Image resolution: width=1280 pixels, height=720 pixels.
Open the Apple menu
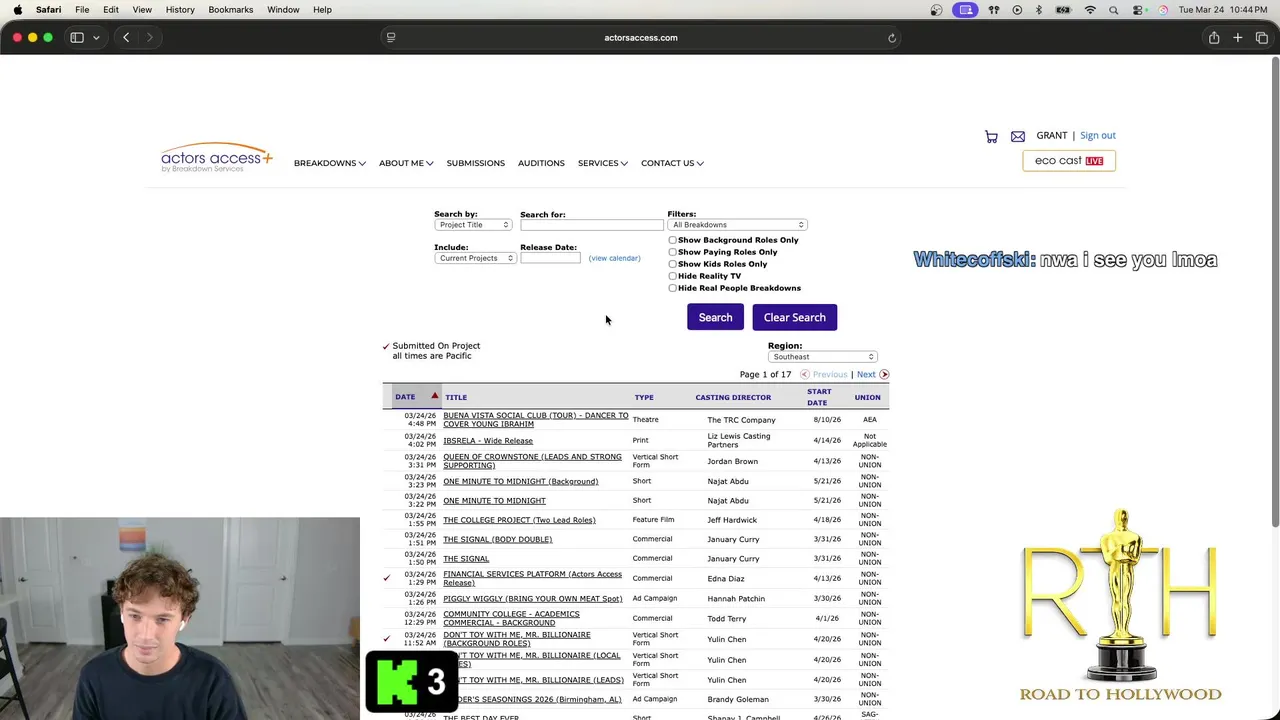[x=17, y=10]
